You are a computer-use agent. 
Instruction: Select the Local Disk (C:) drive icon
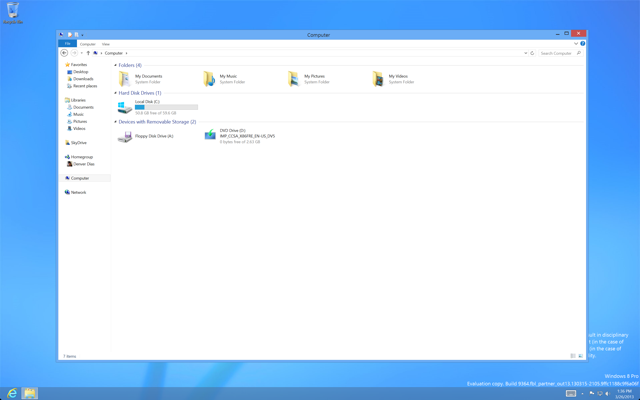(x=124, y=107)
